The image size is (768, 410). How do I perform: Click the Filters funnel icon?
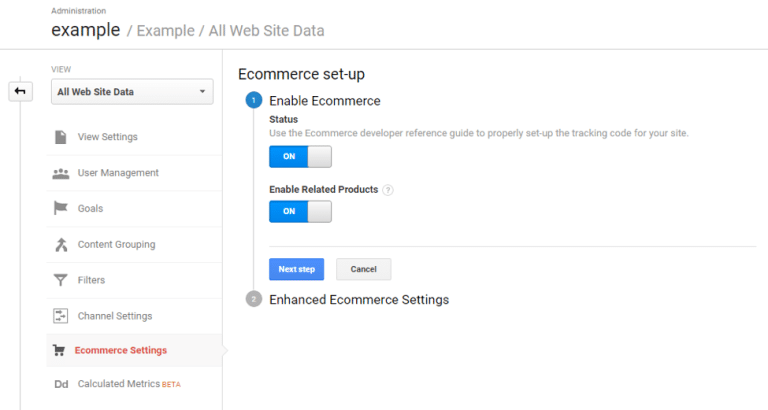[x=60, y=281]
